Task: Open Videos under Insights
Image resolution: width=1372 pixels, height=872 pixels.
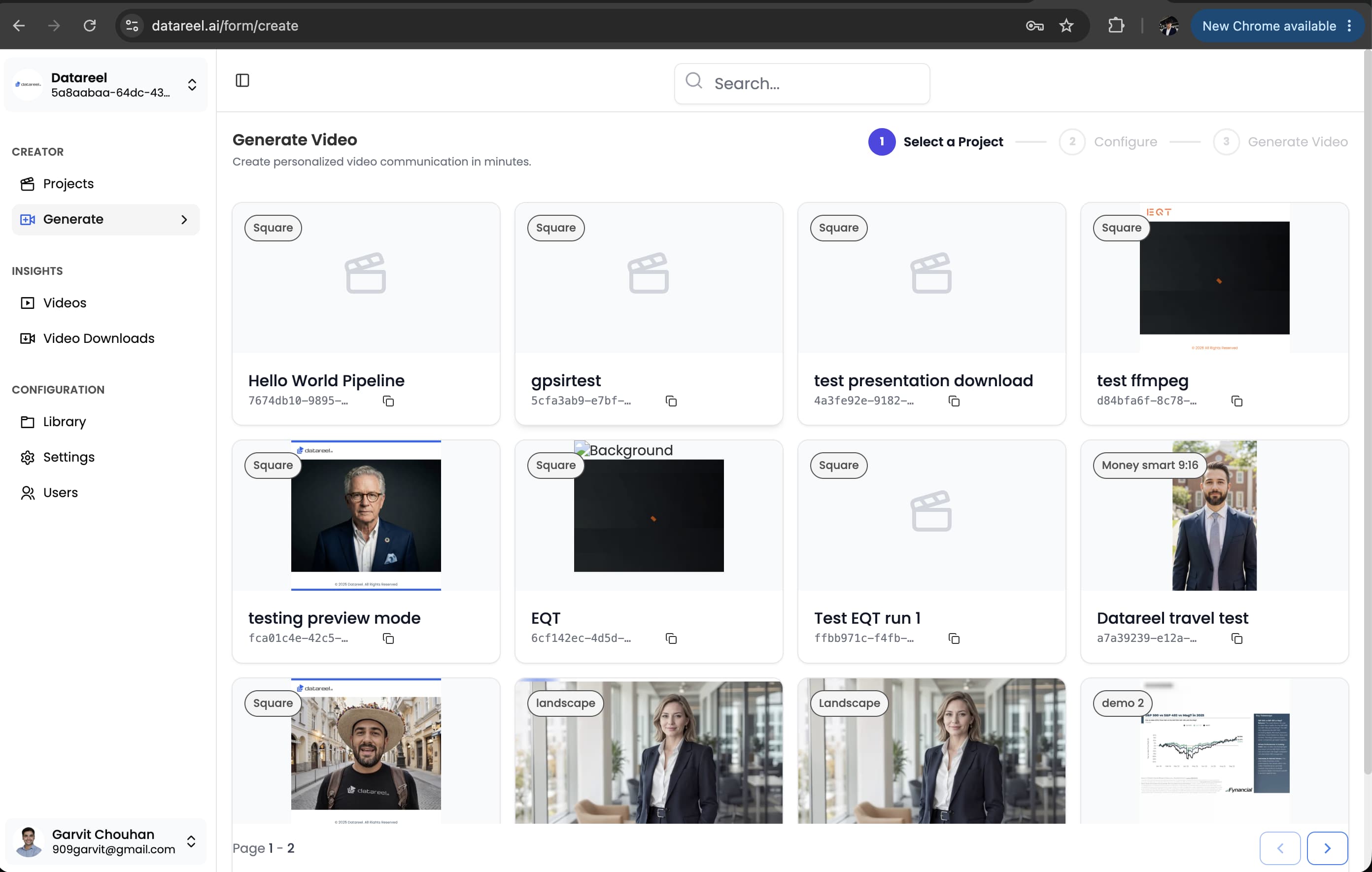Action: (106, 303)
